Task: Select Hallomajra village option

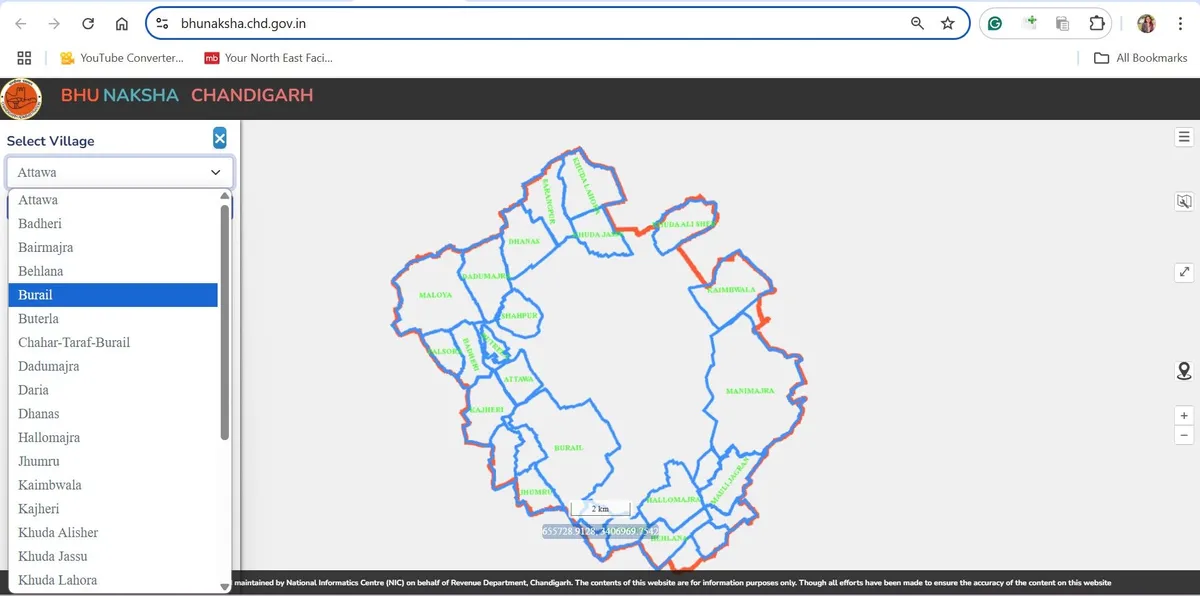Action: pyautogui.click(x=113, y=438)
